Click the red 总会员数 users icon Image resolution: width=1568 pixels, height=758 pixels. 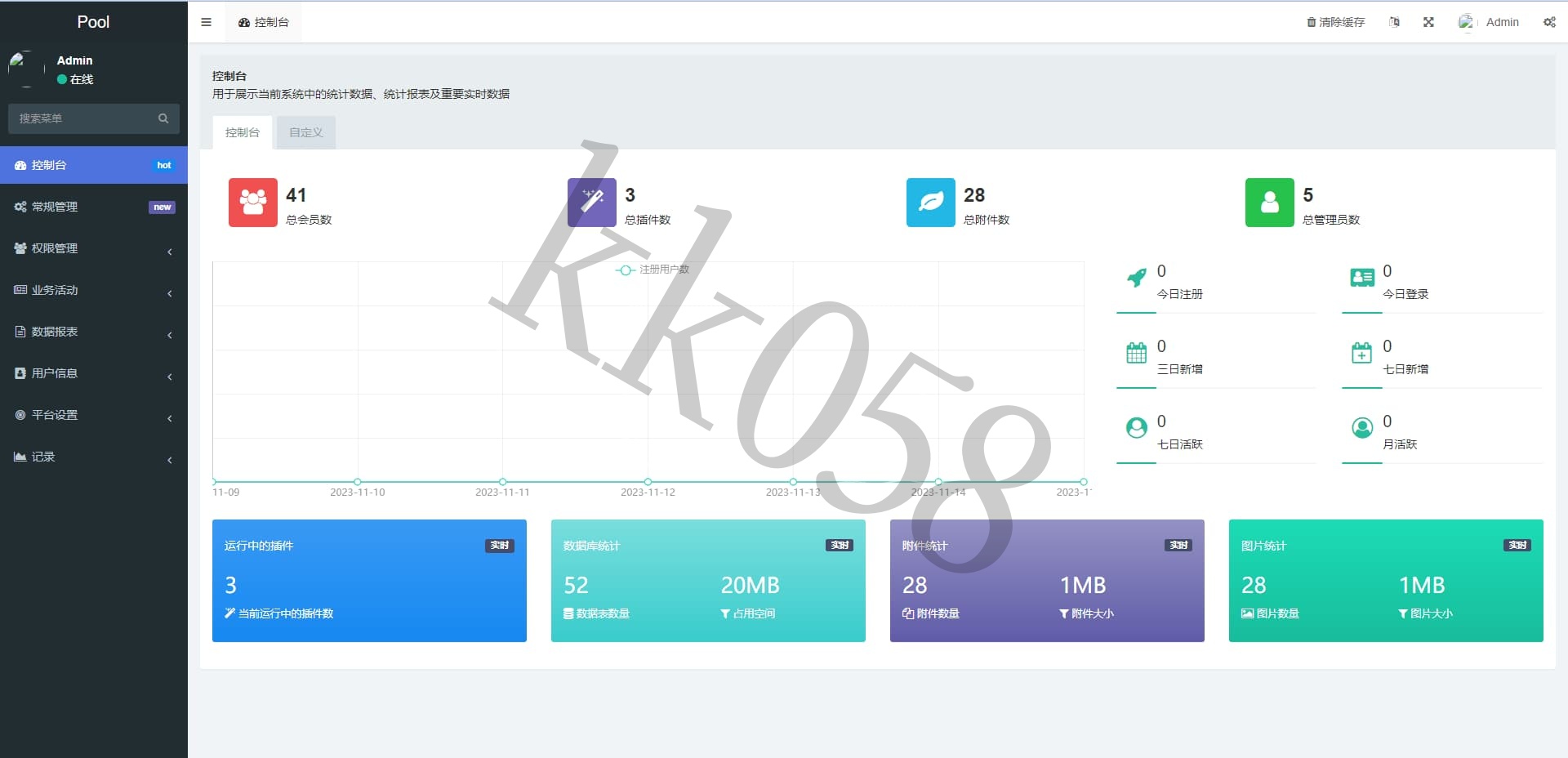[253, 202]
